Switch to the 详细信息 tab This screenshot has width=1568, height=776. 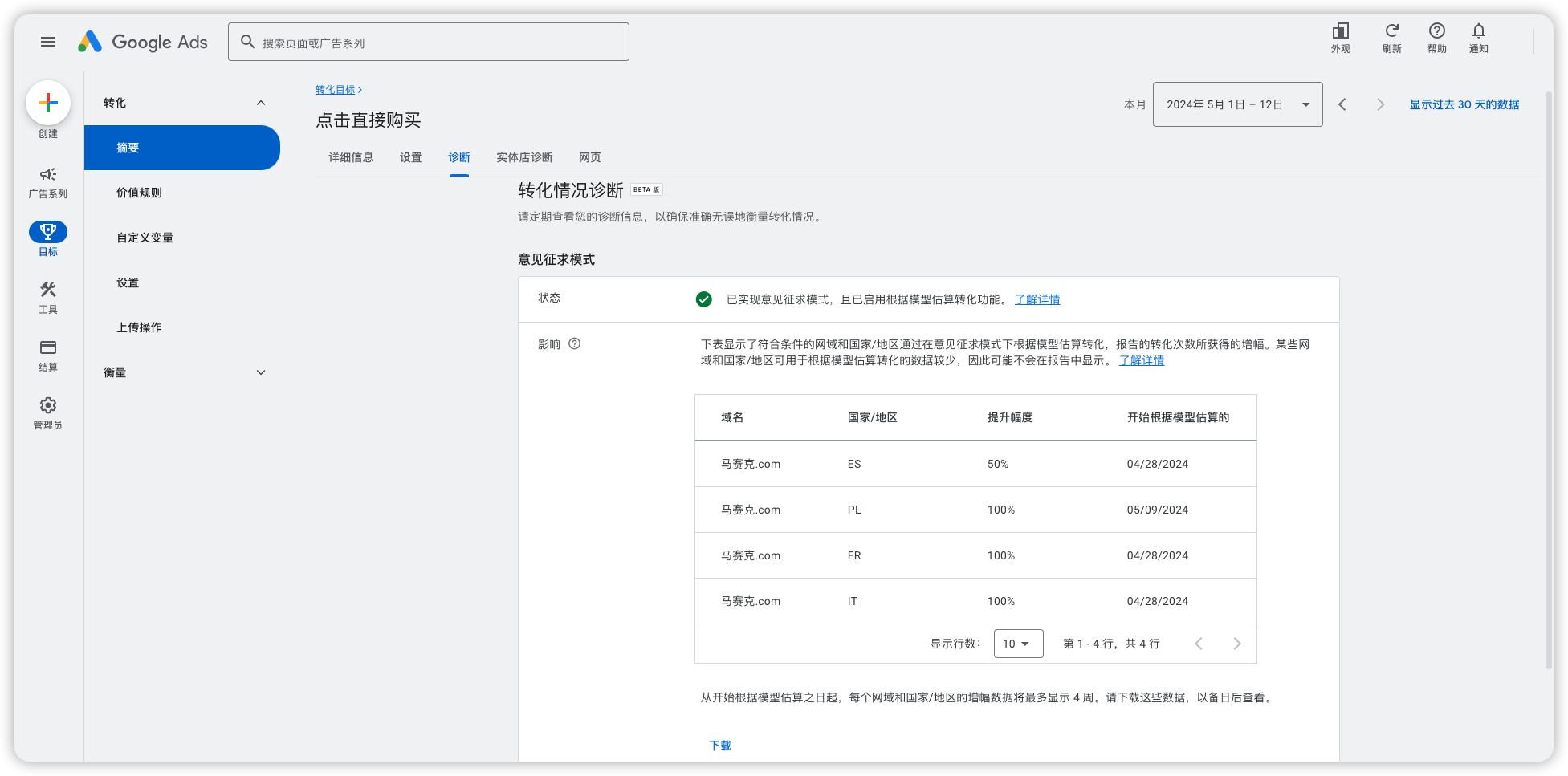(x=351, y=158)
